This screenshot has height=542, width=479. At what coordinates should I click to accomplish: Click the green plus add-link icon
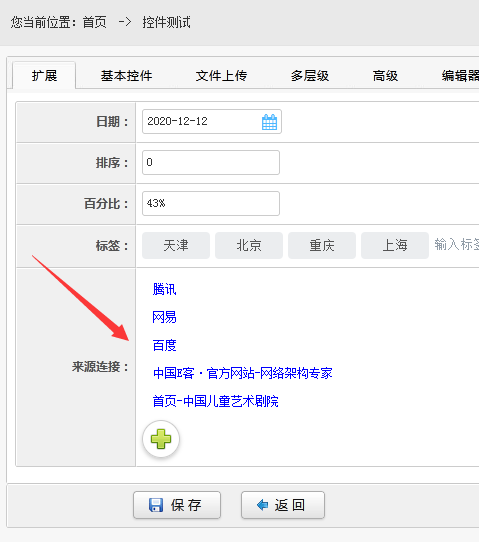[x=161, y=439]
